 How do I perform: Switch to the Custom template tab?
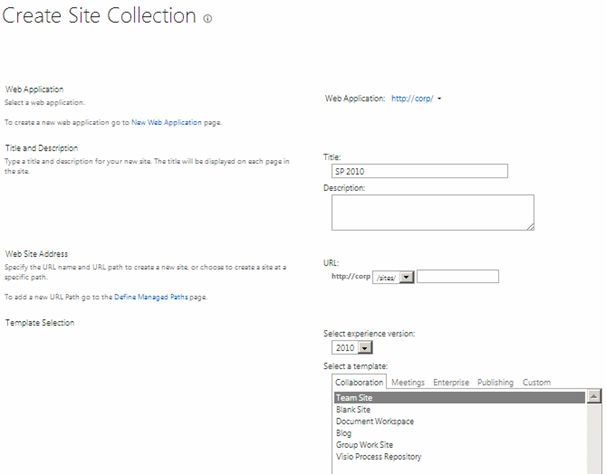[x=537, y=383]
